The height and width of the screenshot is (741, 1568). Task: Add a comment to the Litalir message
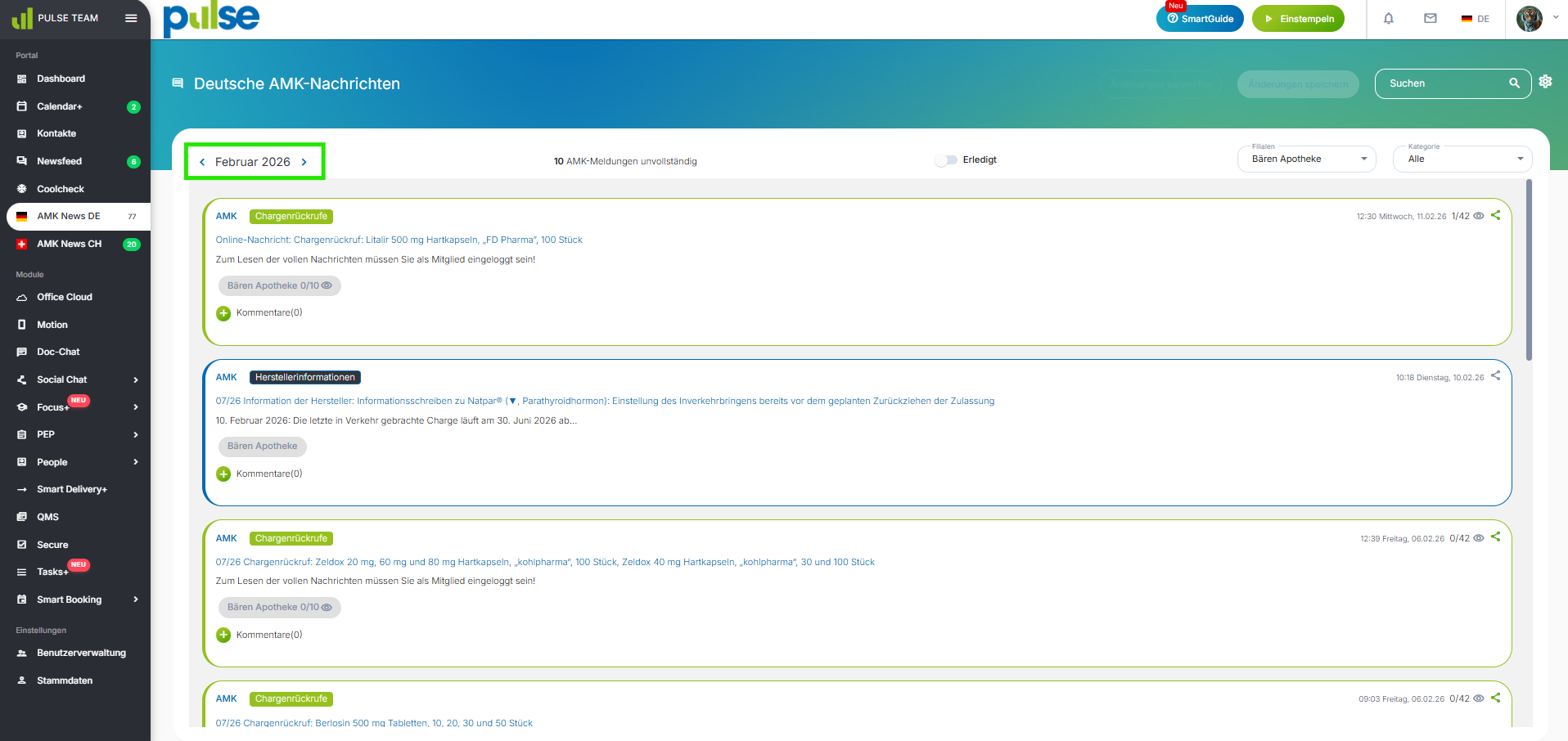[223, 313]
